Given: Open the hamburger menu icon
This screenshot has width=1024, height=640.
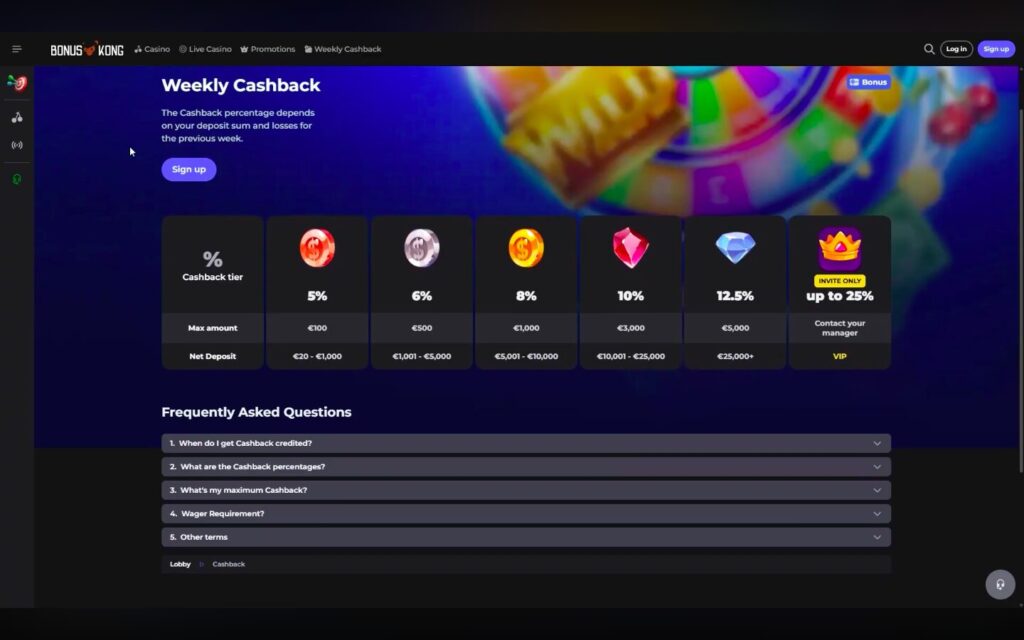Looking at the screenshot, I should pos(17,49).
